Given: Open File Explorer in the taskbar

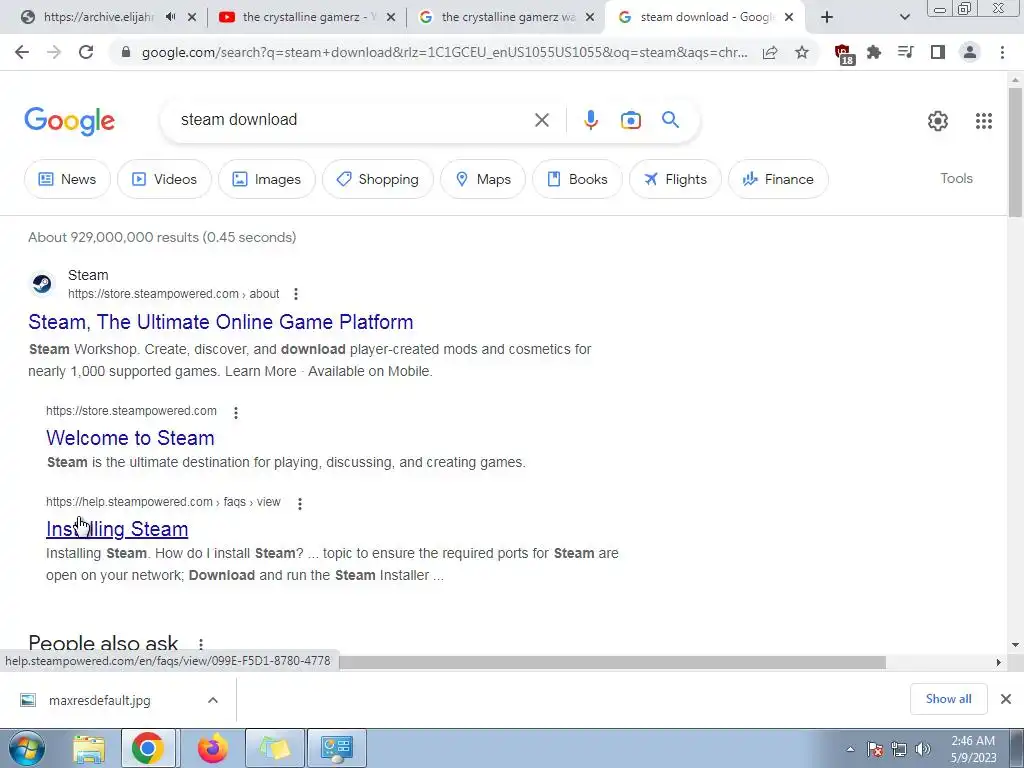Looking at the screenshot, I should click(x=89, y=748).
